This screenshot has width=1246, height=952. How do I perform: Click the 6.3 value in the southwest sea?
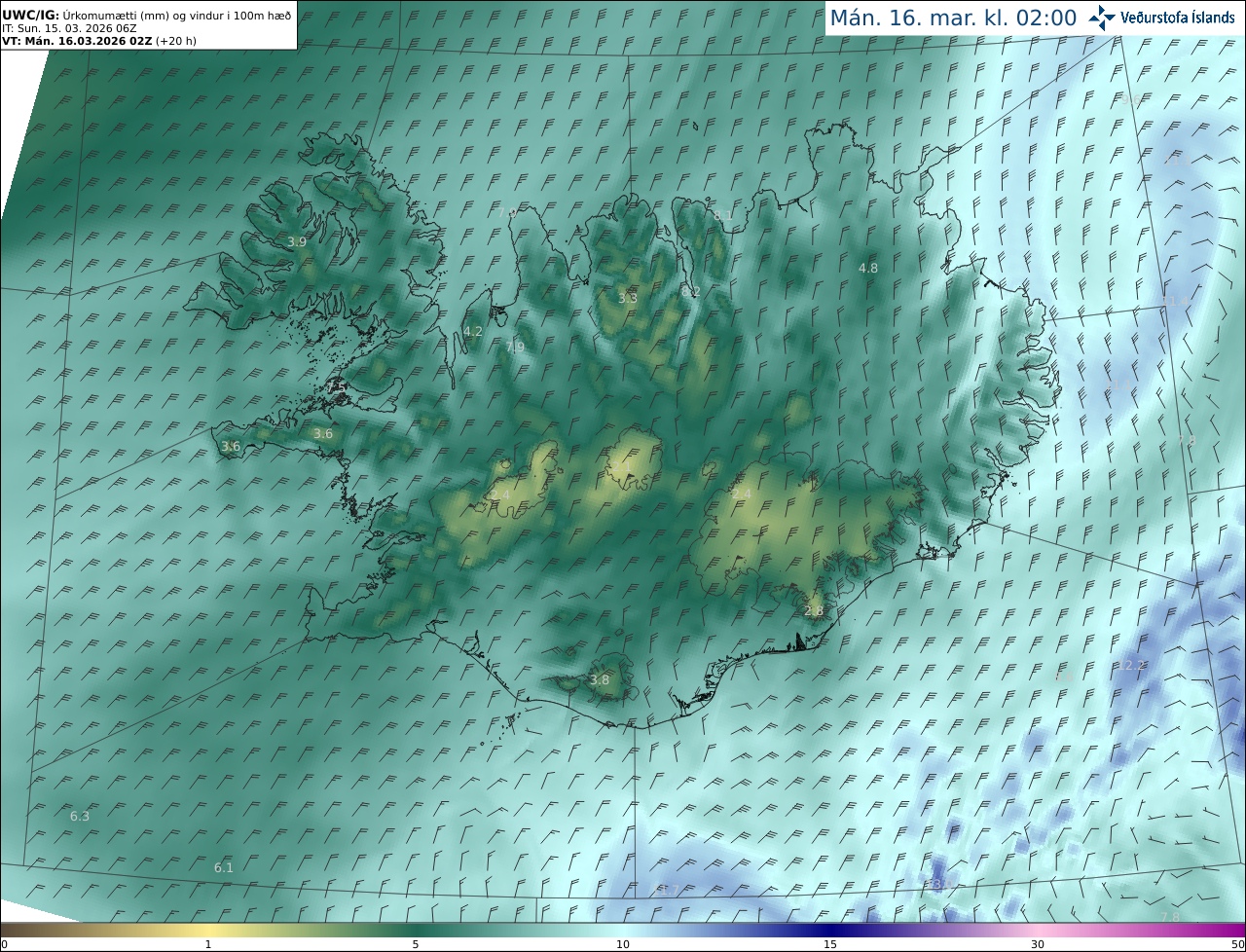click(x=80, y=817)
